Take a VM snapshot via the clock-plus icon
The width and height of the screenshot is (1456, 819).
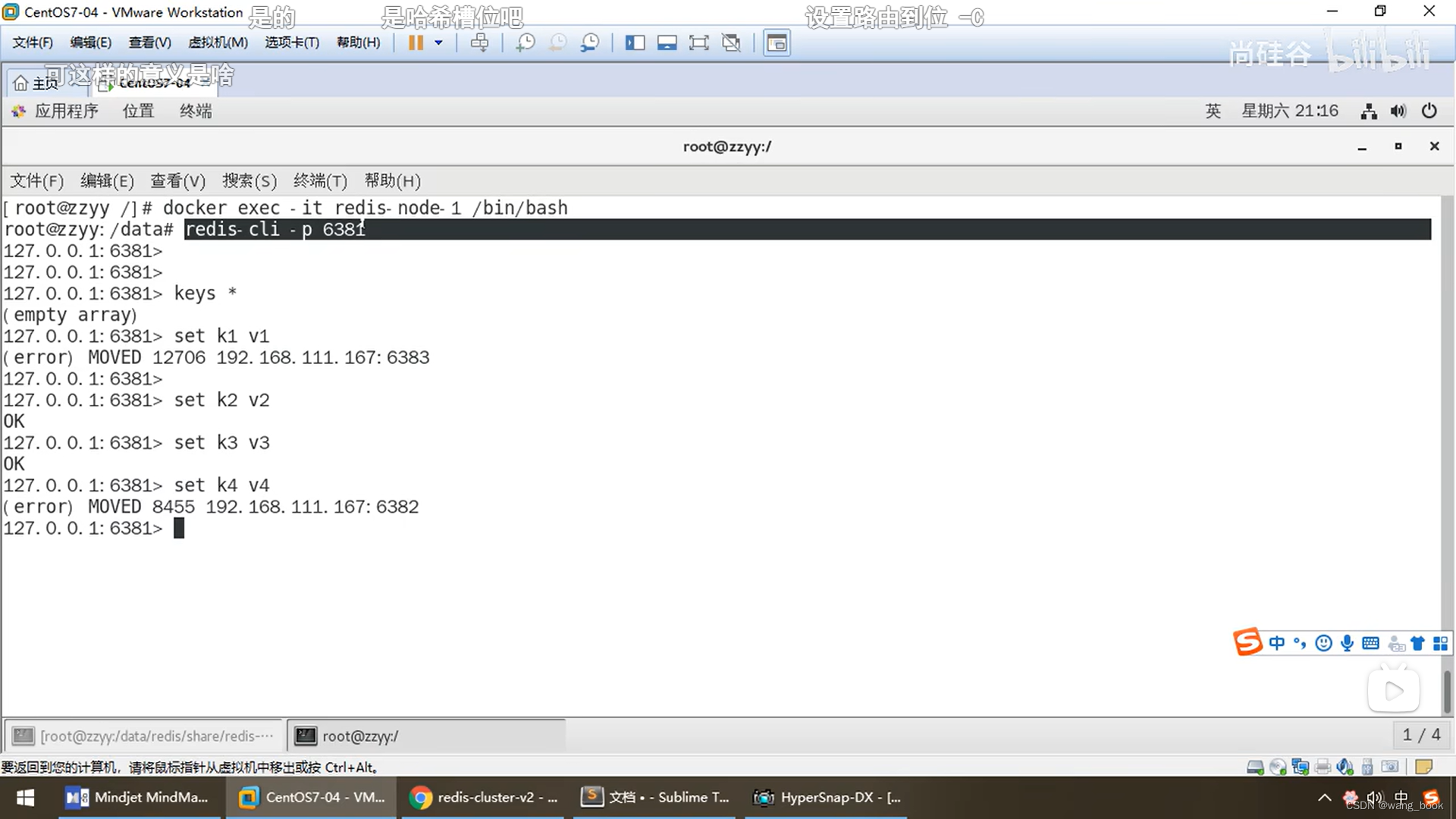525,42
